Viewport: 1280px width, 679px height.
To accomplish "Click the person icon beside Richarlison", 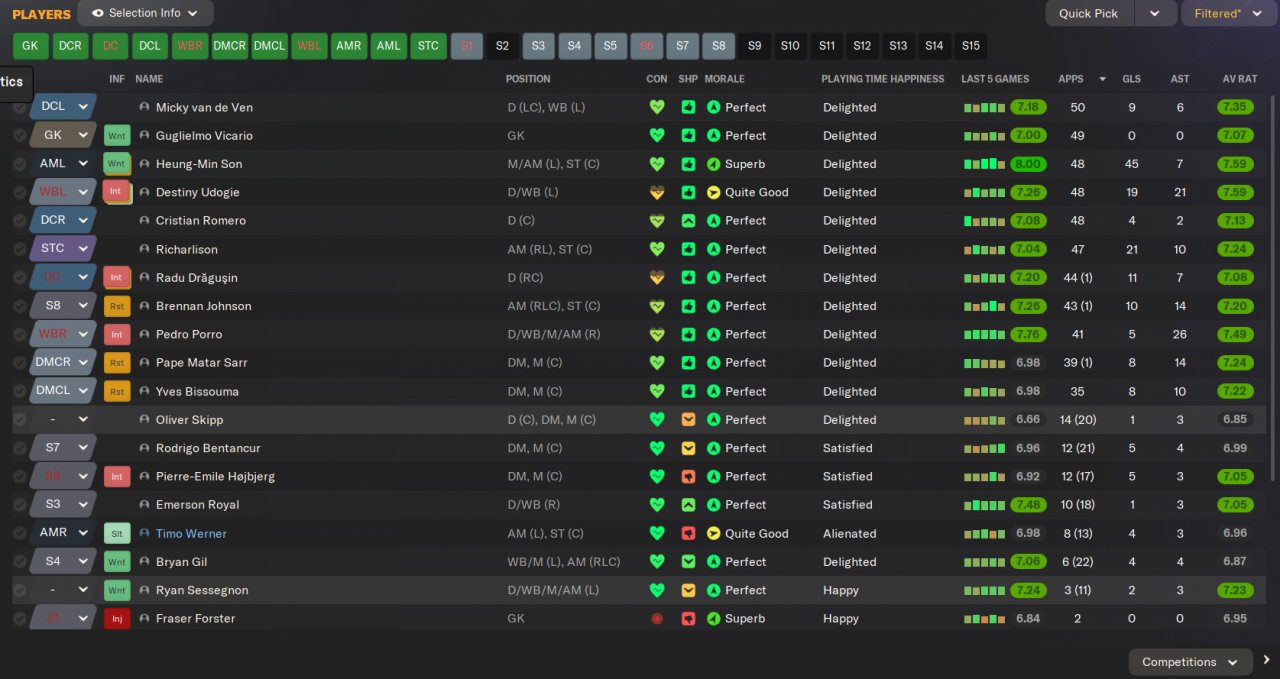I will pyautogui.click(x=144, y=249).
